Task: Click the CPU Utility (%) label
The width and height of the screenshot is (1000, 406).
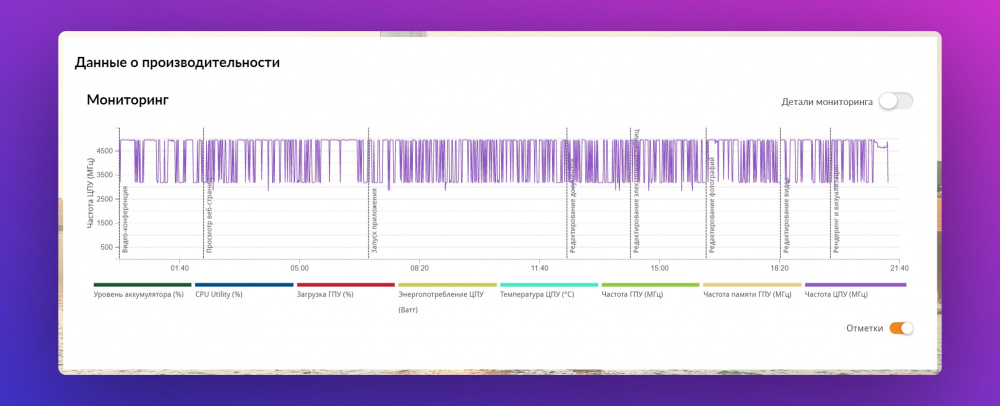Action: click(219, 295)
